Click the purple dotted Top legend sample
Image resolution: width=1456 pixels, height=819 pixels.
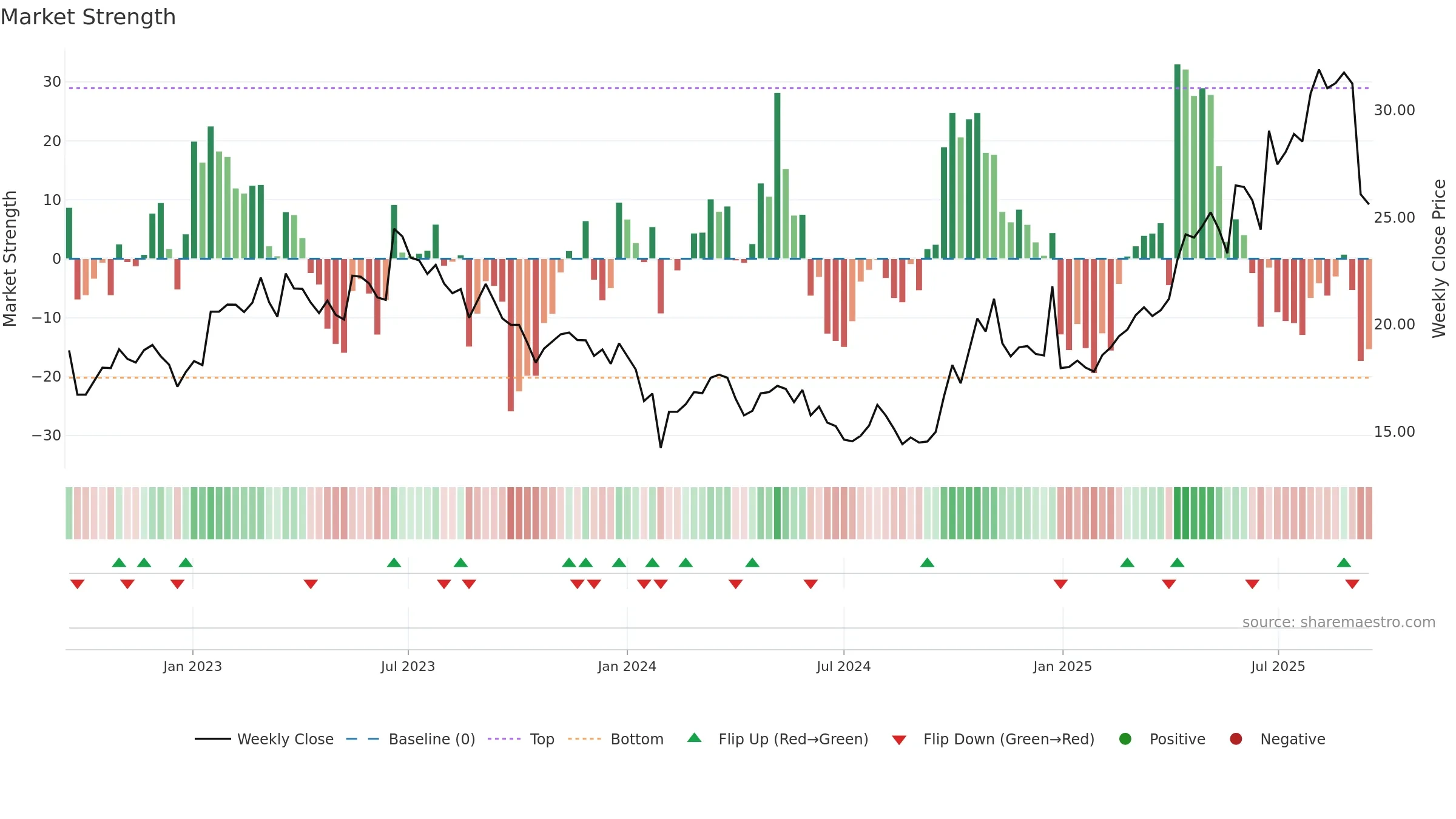(504, 739)
